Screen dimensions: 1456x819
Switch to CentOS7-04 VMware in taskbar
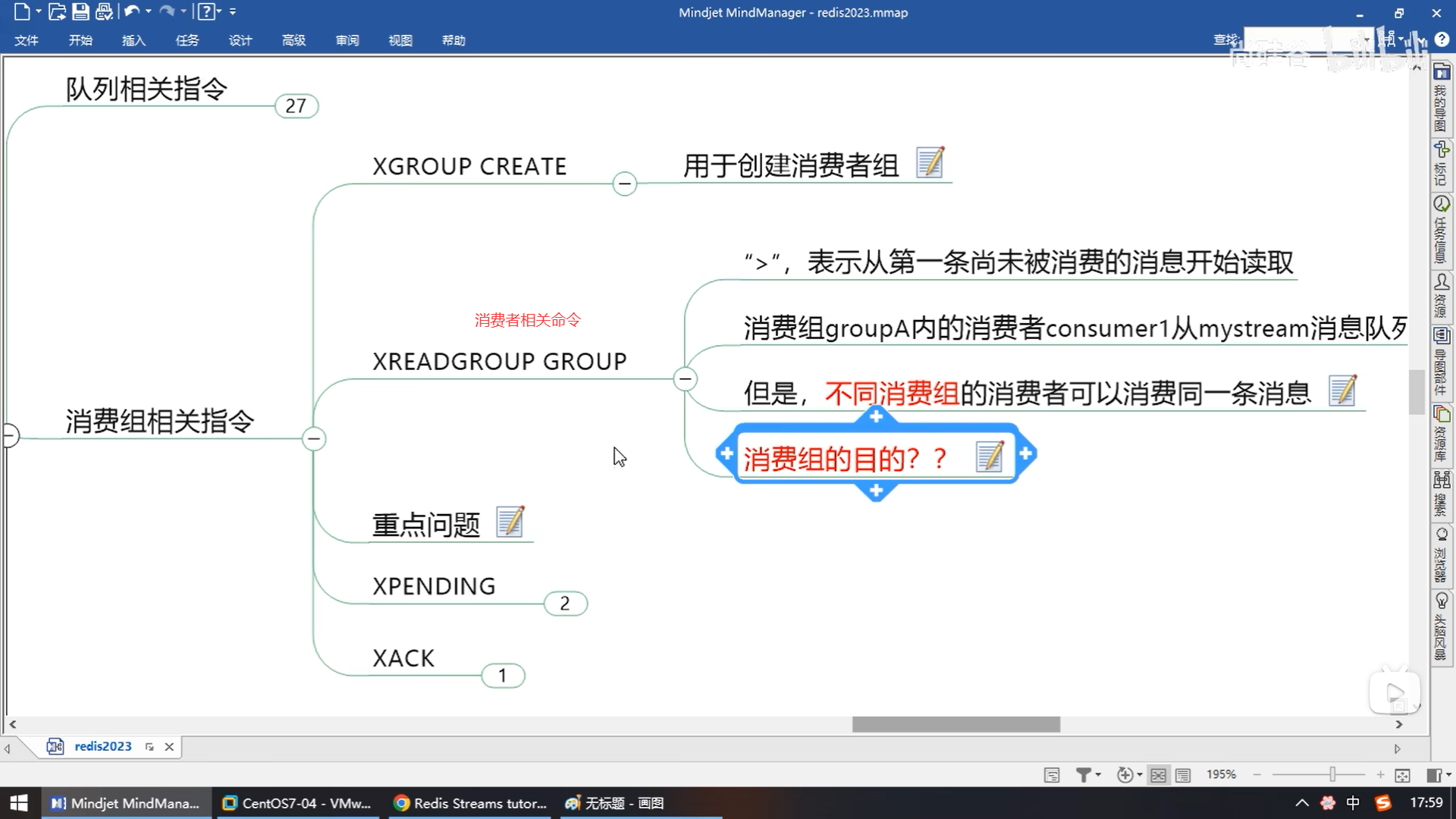299,803
